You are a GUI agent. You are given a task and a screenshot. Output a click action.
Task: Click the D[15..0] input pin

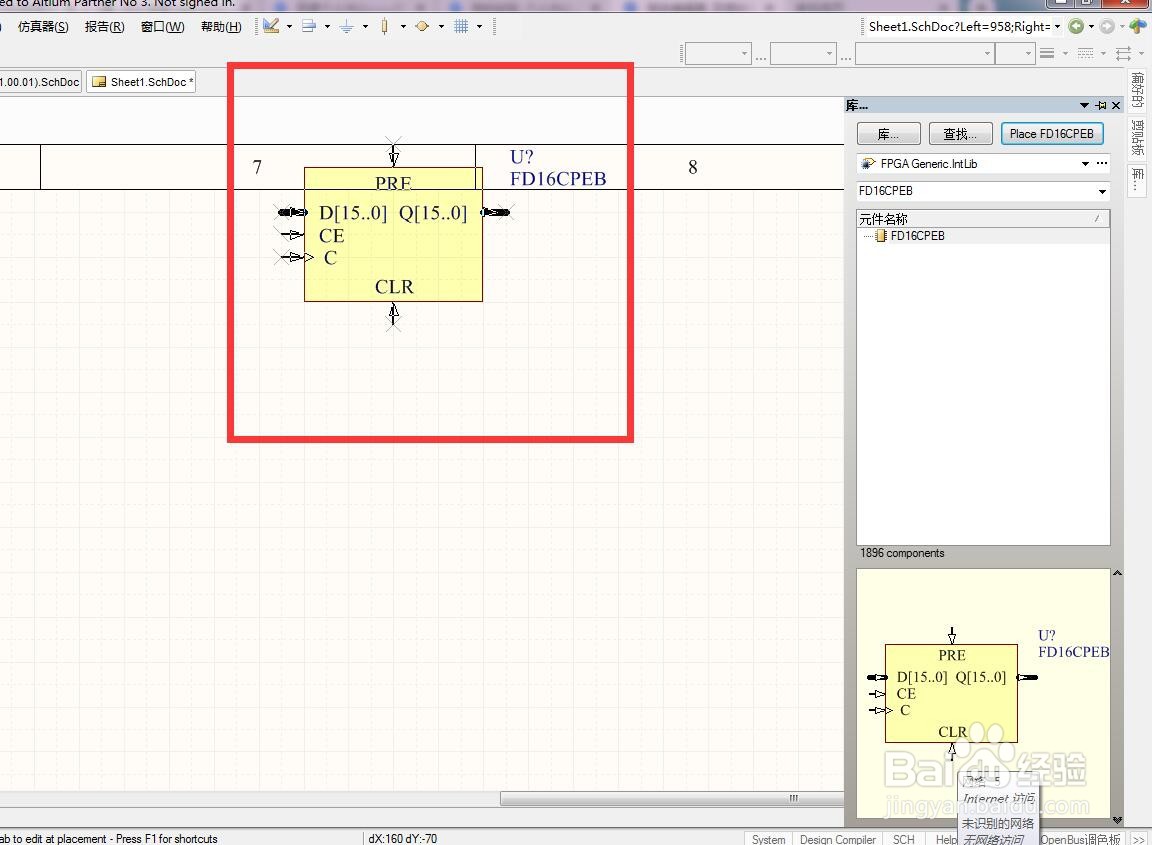pyautogui.click(x=292, y=212)
